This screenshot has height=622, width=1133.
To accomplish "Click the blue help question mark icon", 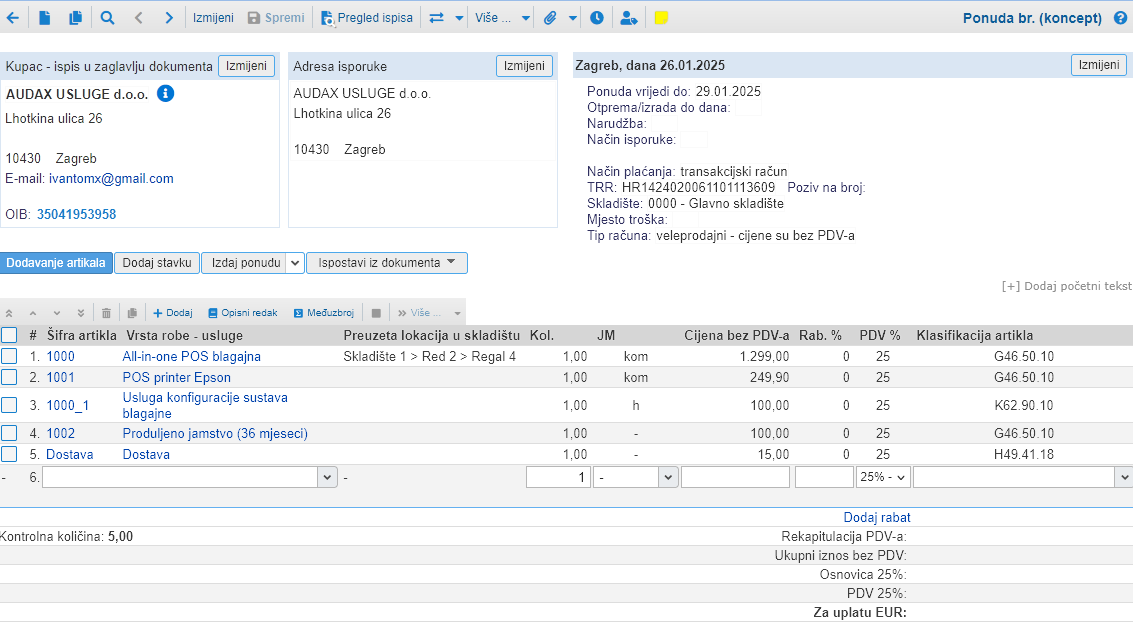I will click(x=1120, y=18).
